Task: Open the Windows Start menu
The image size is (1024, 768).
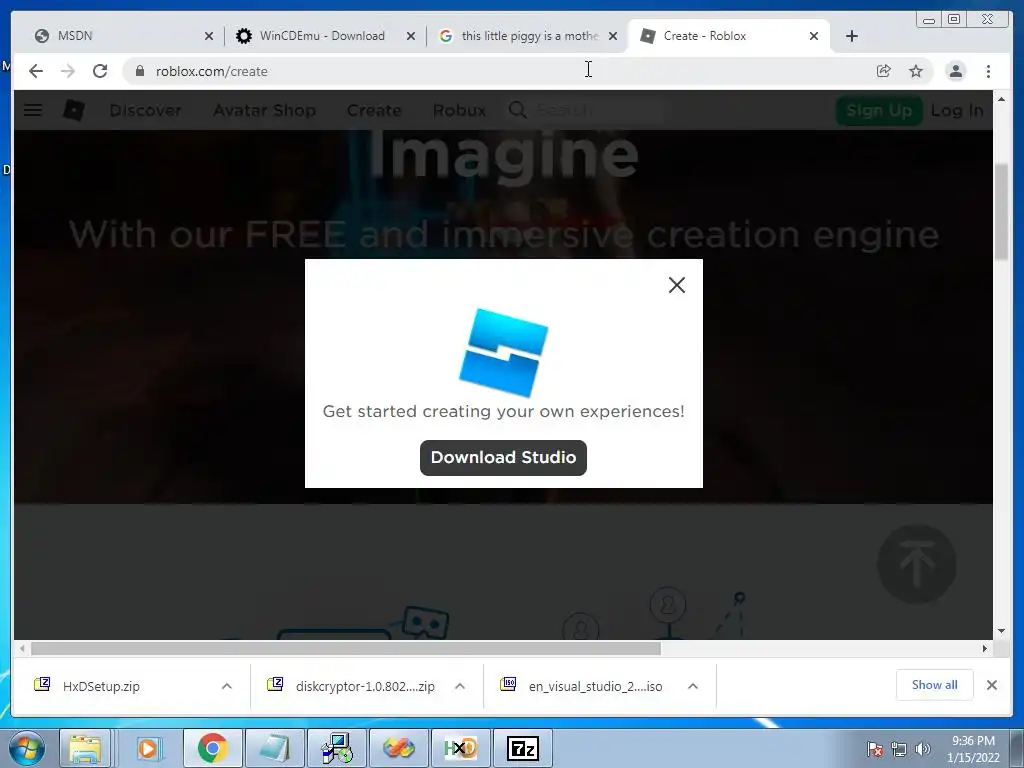Action: pos(27,748)
